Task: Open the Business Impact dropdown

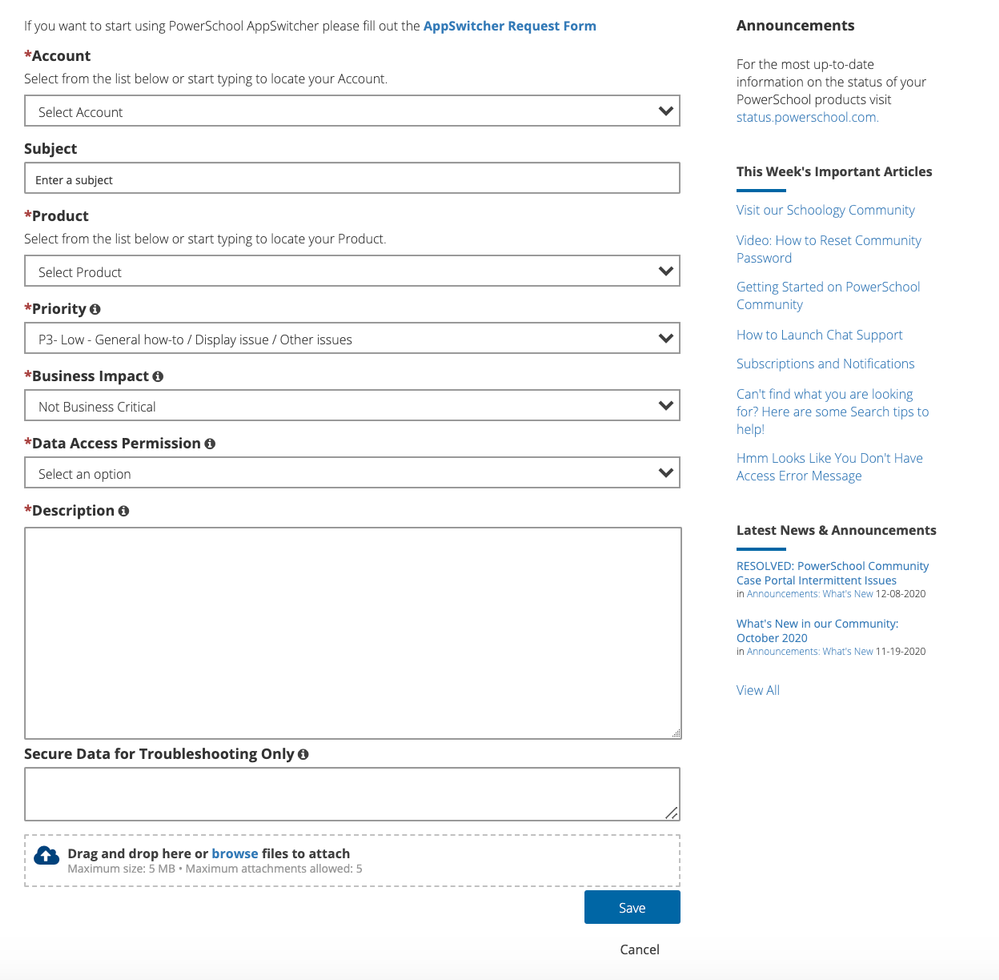Action: [352, 405]
